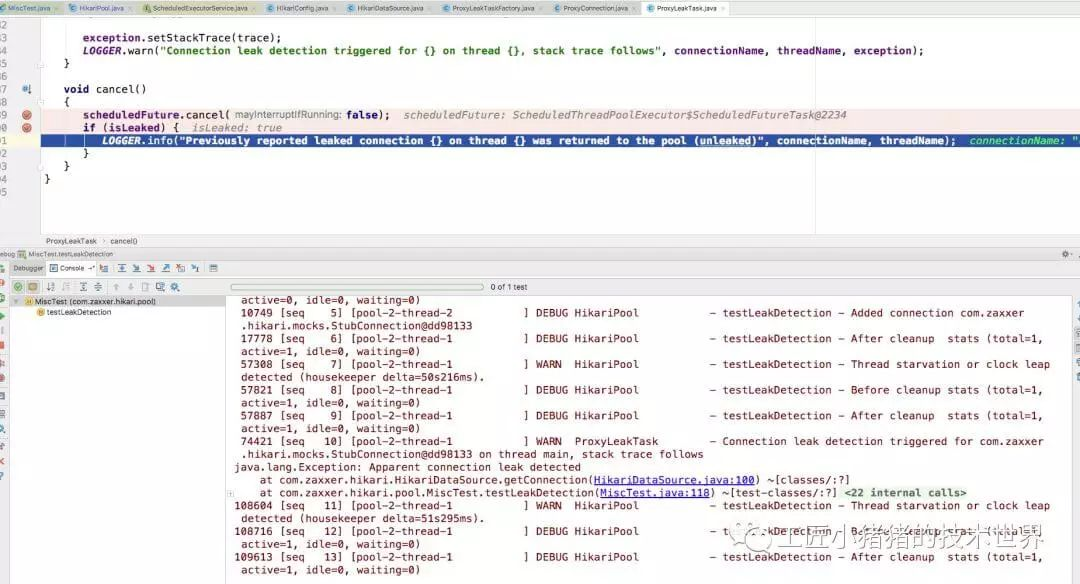
Task: Click the Run to Cursor icon
Action: tap(195, 268)
